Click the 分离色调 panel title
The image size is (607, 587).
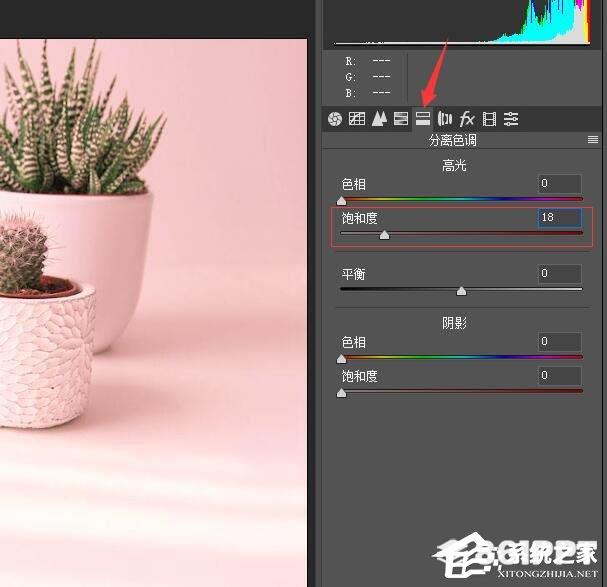(x=453, y=140)
